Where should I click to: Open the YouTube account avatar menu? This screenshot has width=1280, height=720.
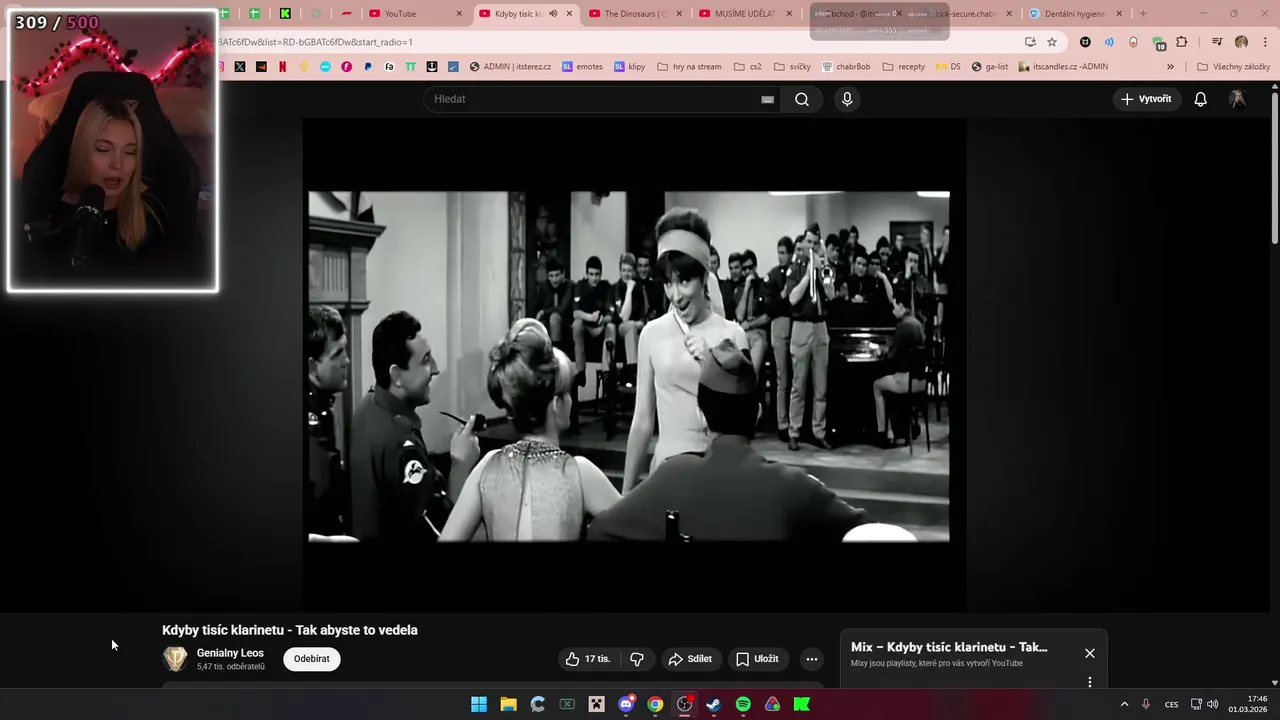(1238, 99)
